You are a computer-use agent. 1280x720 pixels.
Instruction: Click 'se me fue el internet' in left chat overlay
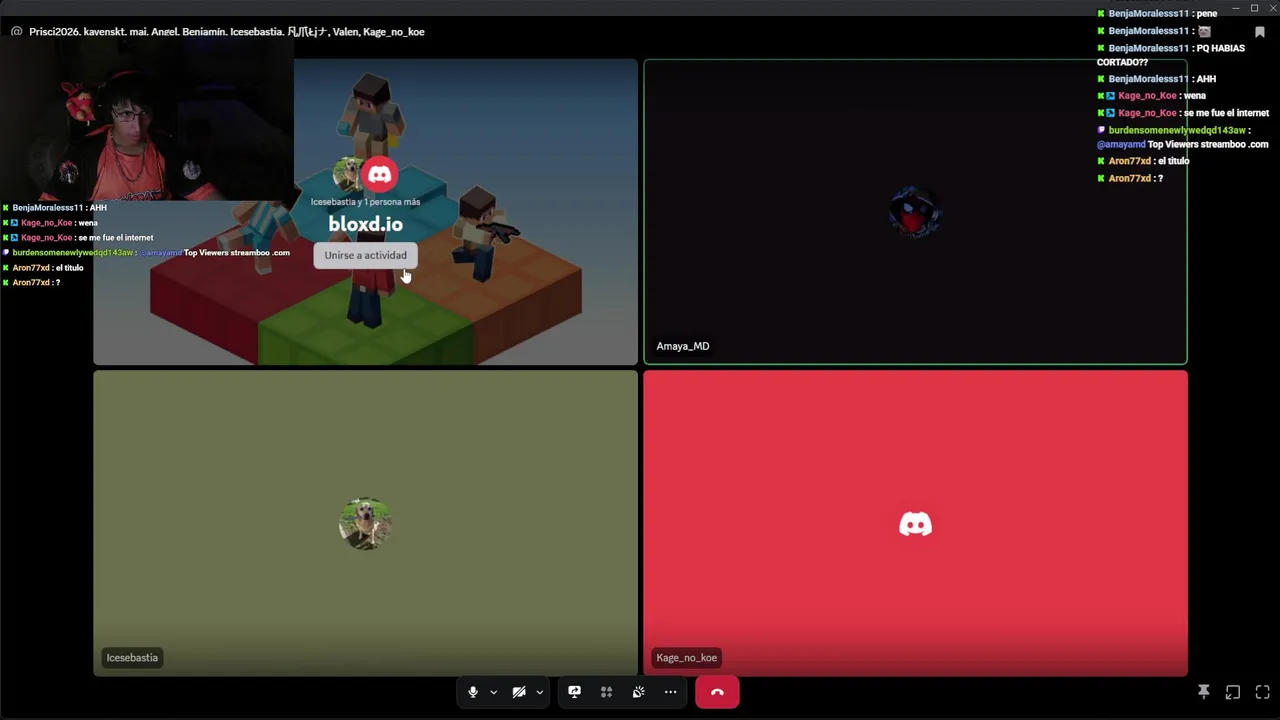[x=115, y=238]
